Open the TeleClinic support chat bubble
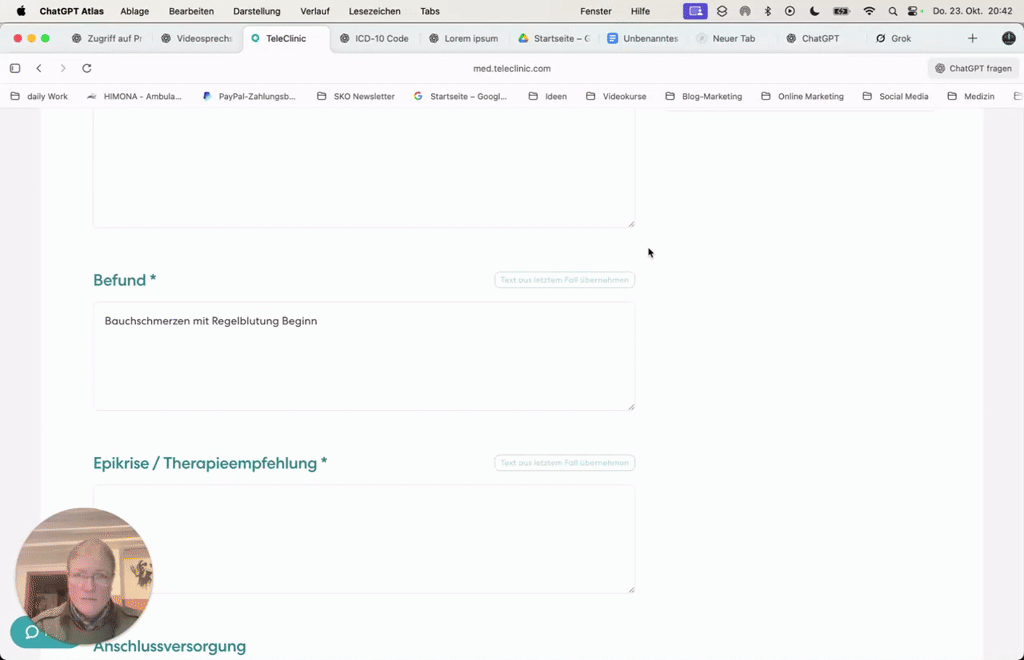The image size is (1024, 660). [x=29, y=632]
